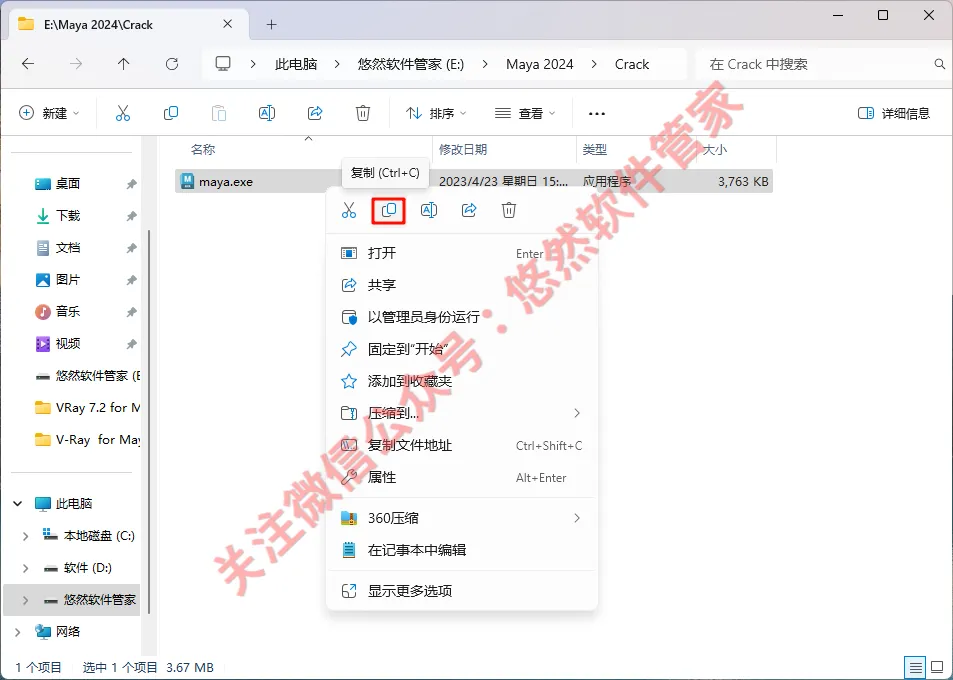Go up one folder level

(x=123, y=64)
